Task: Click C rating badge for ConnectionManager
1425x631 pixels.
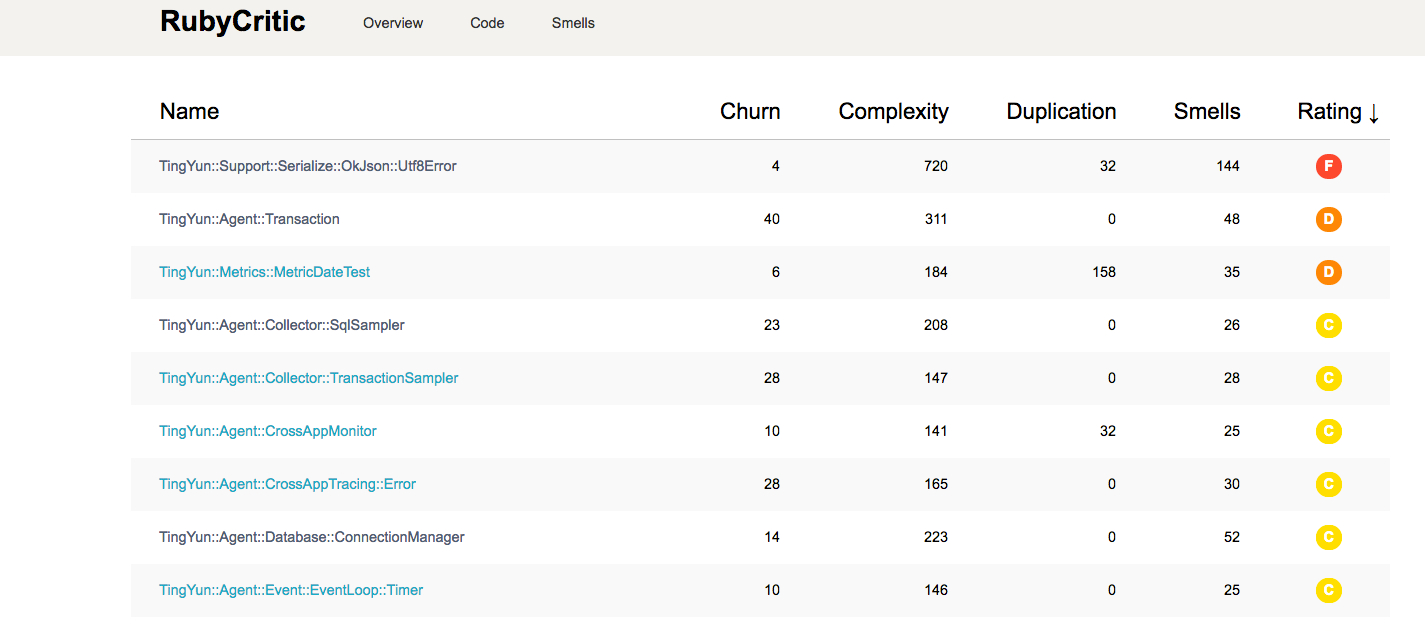Action: coord(1328,538)
